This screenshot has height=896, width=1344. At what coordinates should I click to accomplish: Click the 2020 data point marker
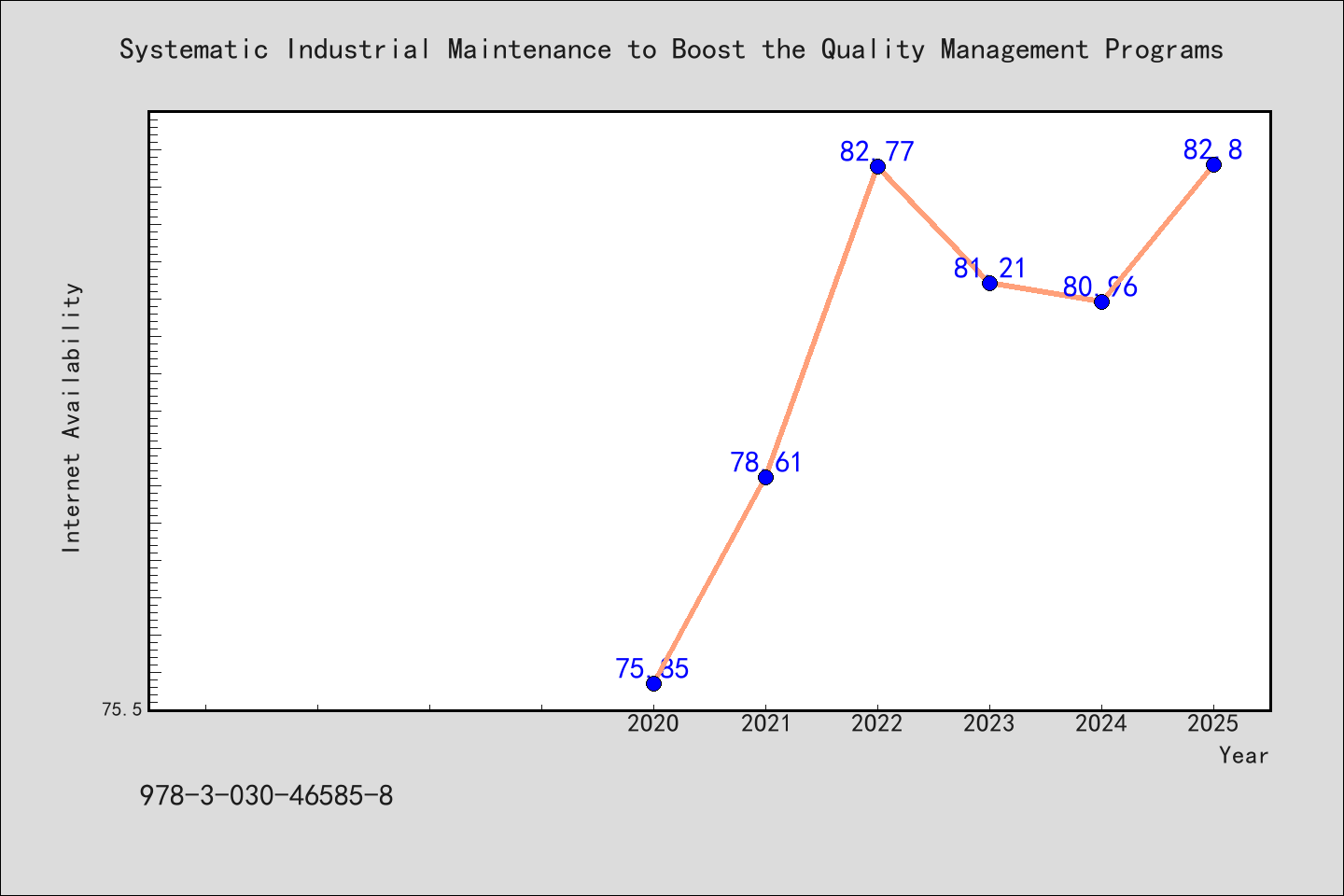tap(653, 683)
